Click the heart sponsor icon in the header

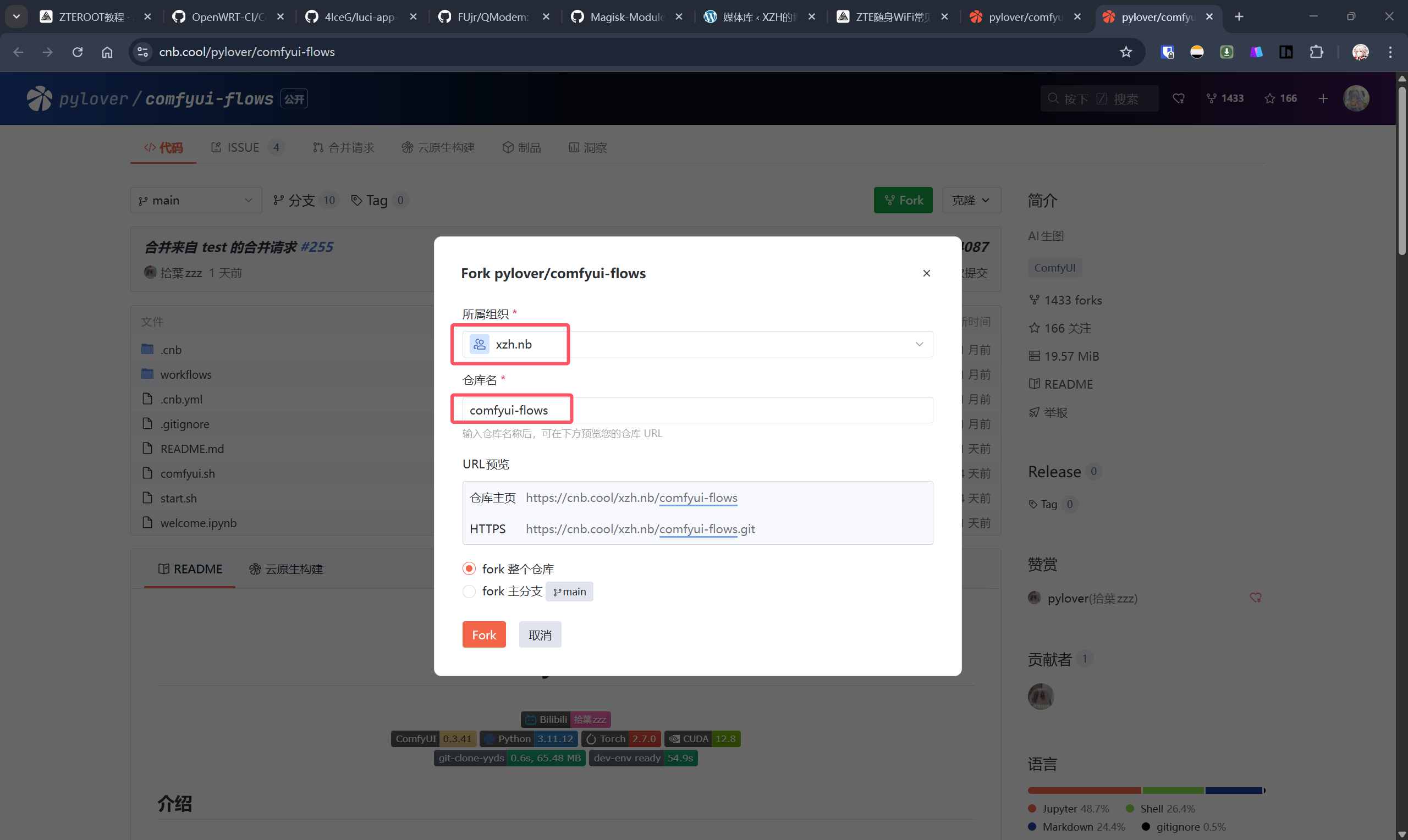(x=1178, y=98)
